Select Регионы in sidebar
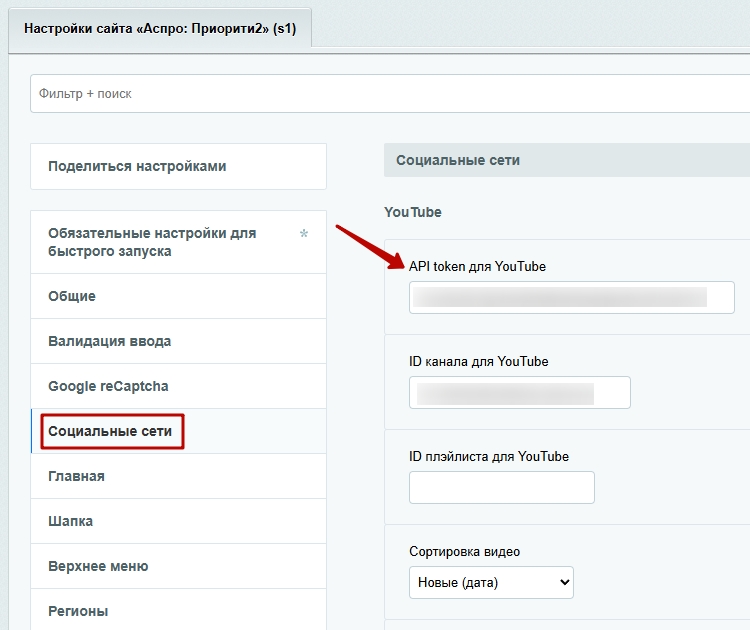This screenshot has height=630, width=750. 178,610
